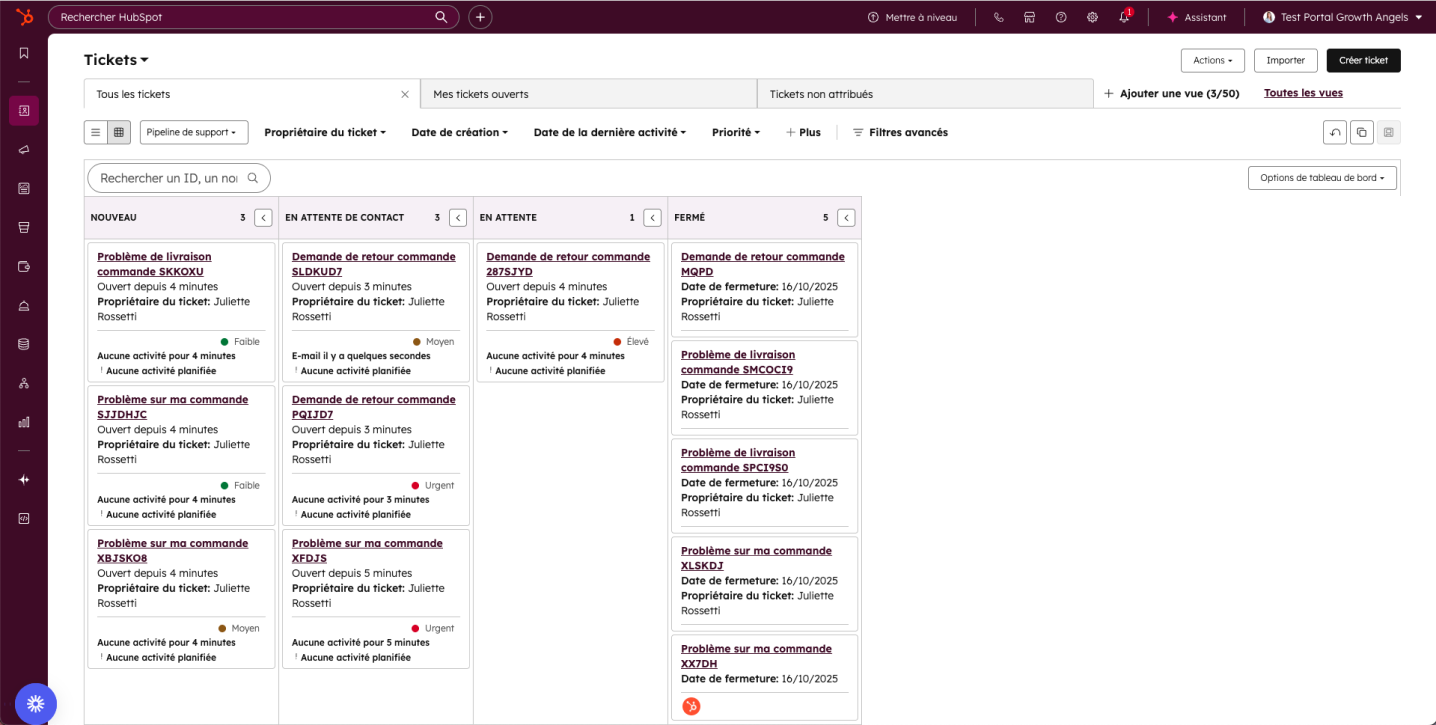1436x725 pixels.
Task: Open the help question mark icon
Action: [1061, 17]
